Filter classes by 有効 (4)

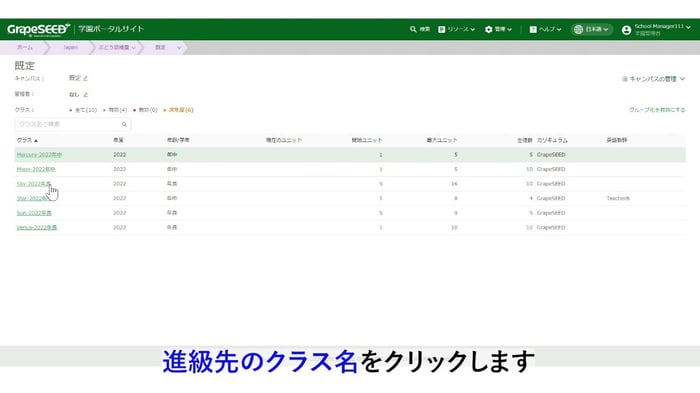coord(116,110)
